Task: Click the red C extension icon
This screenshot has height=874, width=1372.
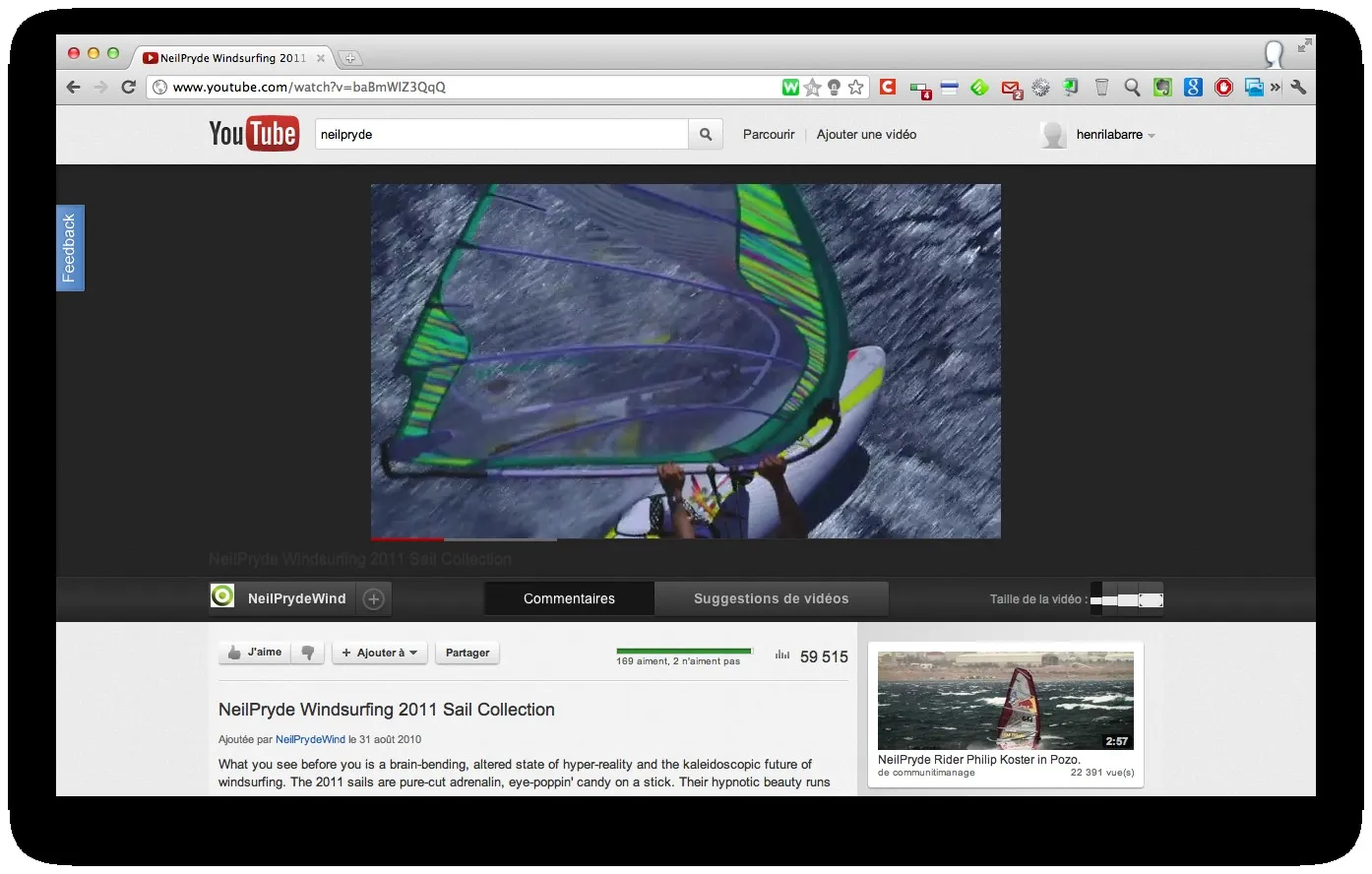Action: [x=888, y=88]
